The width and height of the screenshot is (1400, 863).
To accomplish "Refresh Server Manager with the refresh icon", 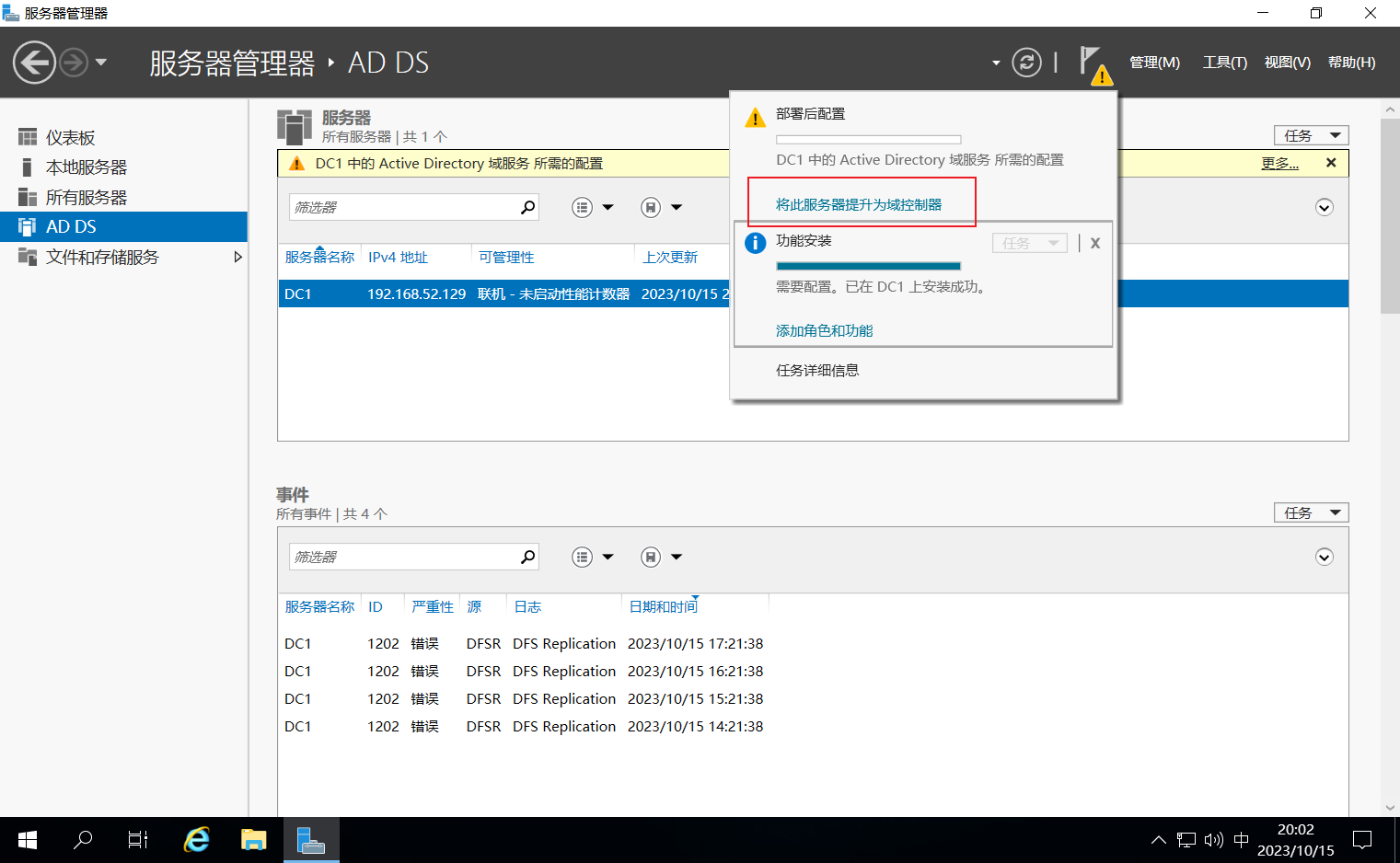I will coord(1026,63).
